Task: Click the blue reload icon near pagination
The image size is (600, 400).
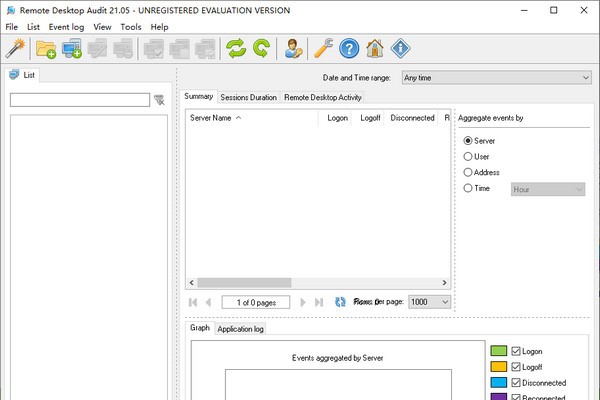Action: (340, 302)
